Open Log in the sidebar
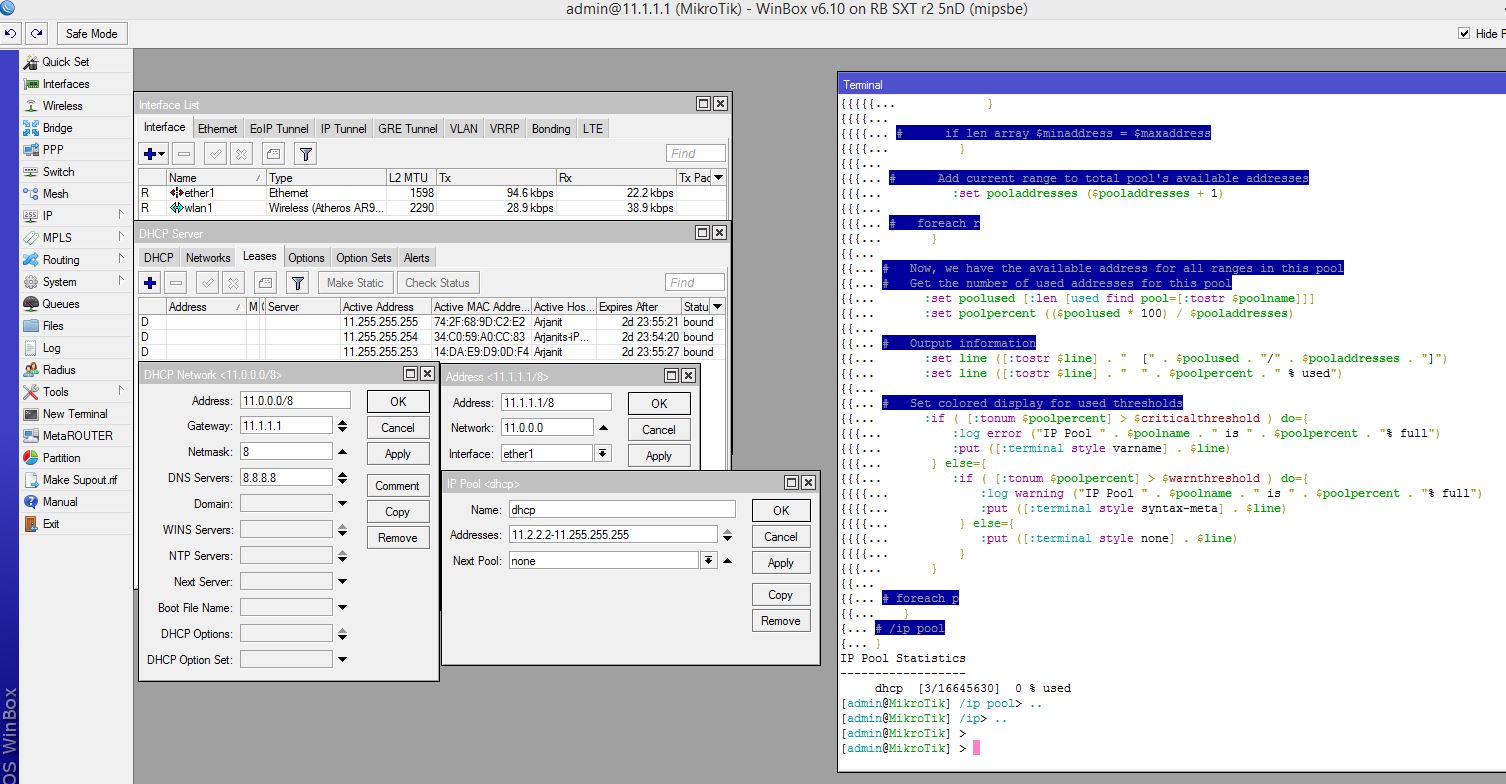This screenshot has height=784, width=1506. (51, 348)
